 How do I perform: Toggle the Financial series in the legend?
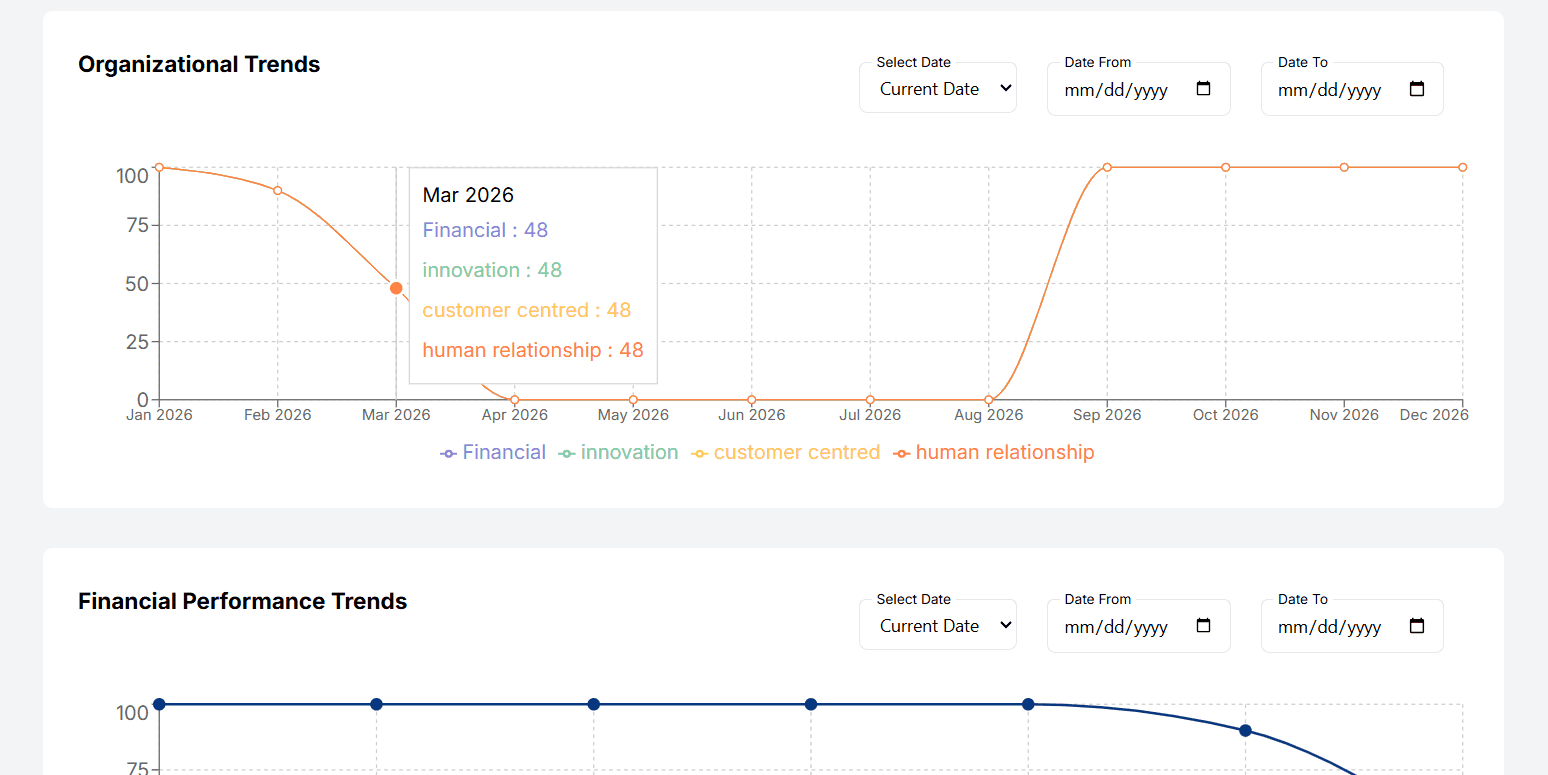click(x=492, y=452)
